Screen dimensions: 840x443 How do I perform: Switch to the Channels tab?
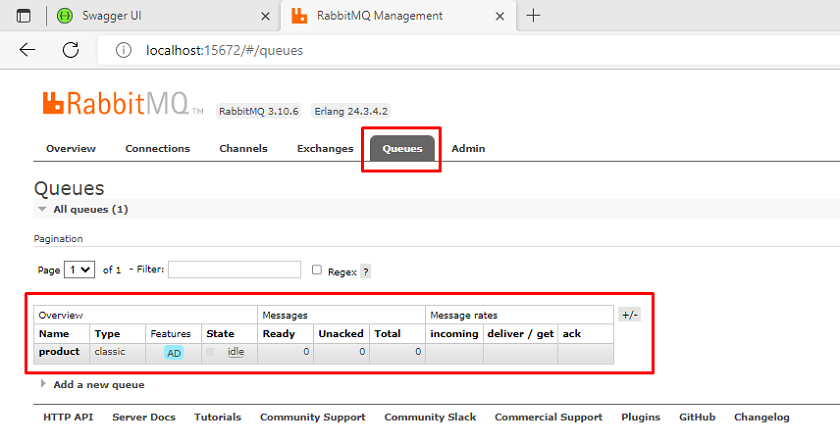243,148
